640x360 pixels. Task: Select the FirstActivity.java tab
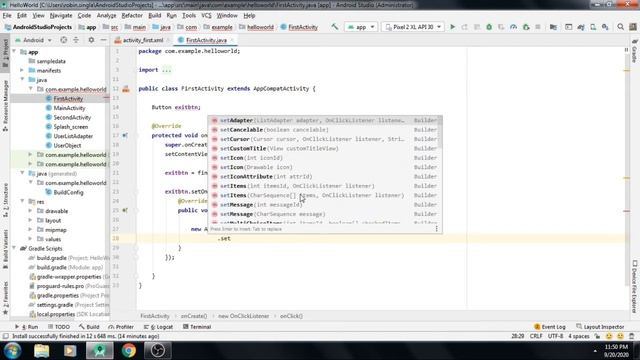pyautogui.click(x=206, y=40)
